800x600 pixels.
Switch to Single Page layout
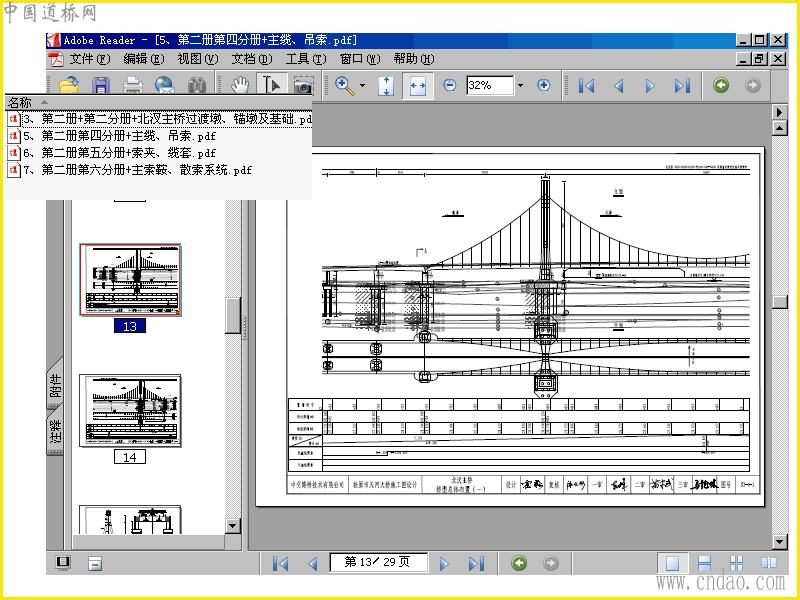coord(672,563)
